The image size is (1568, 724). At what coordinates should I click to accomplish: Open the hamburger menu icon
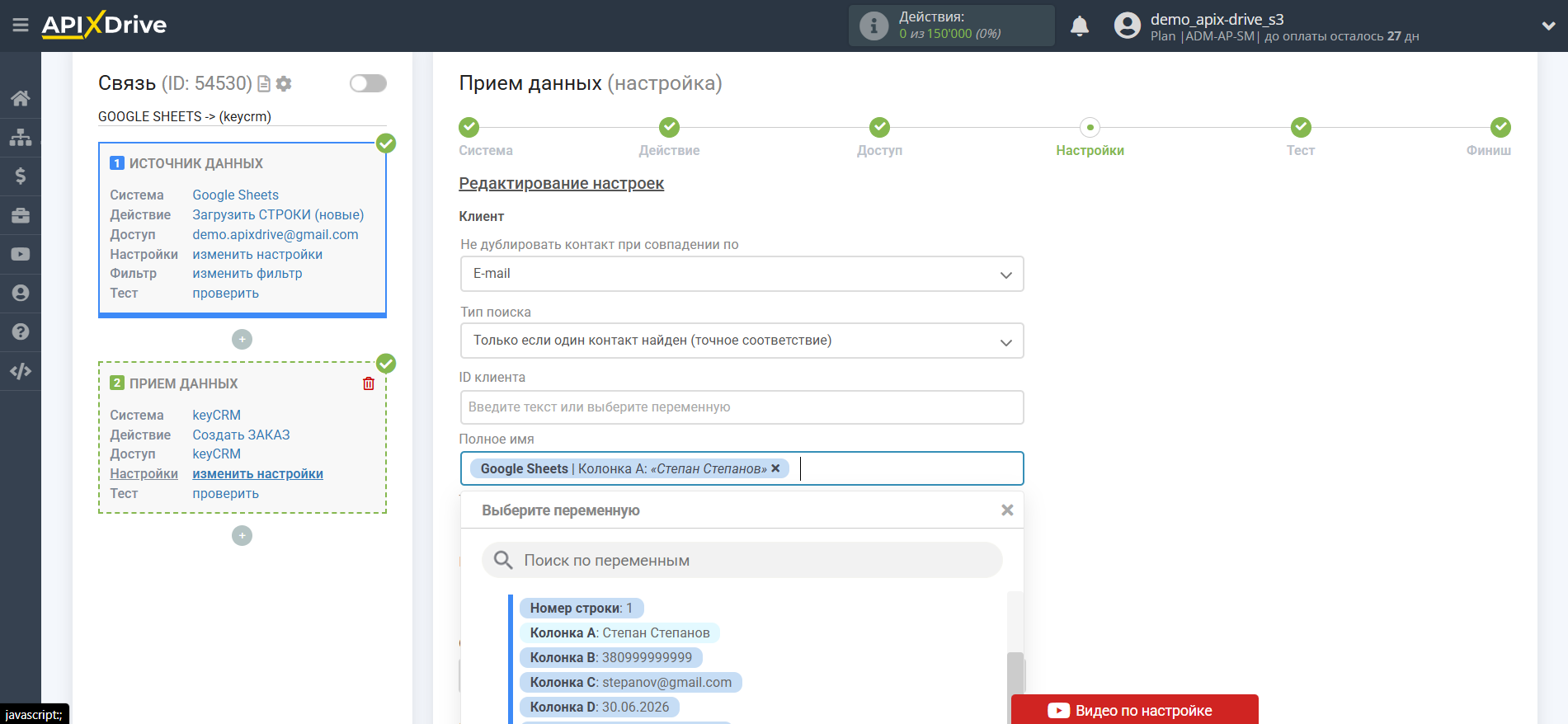(x=21, y=26)
